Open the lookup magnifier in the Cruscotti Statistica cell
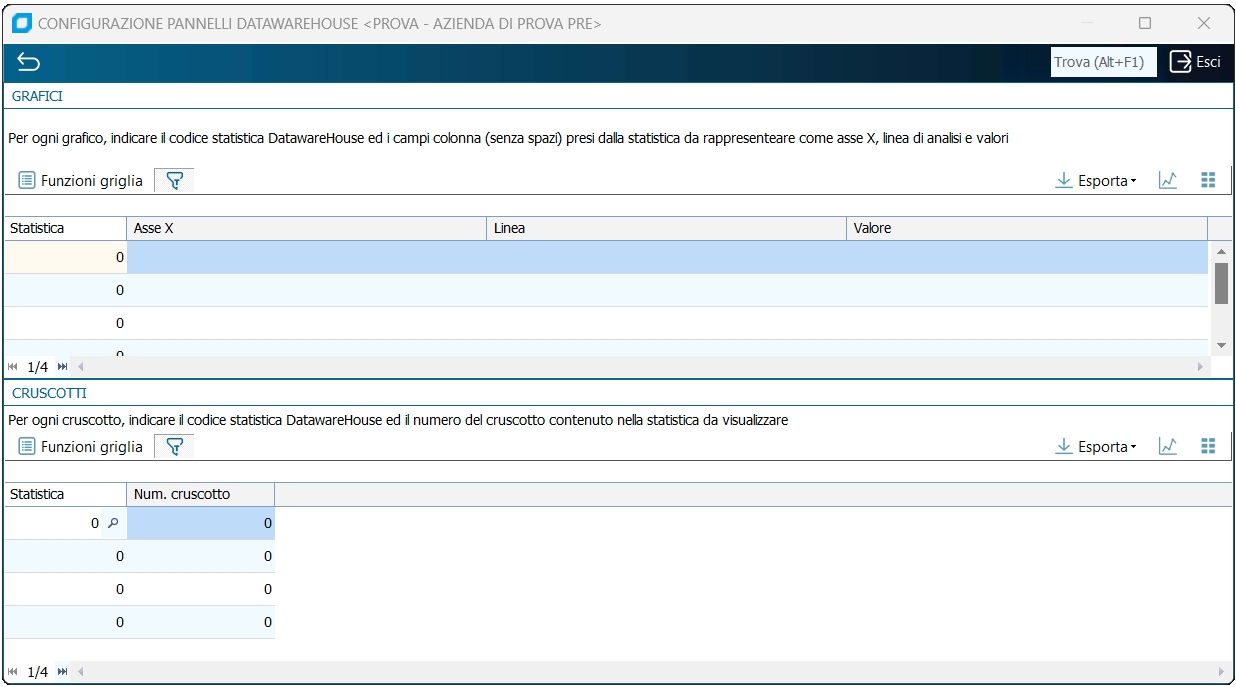The height and width of the screenshot is (687, 1236). (113, 523)
